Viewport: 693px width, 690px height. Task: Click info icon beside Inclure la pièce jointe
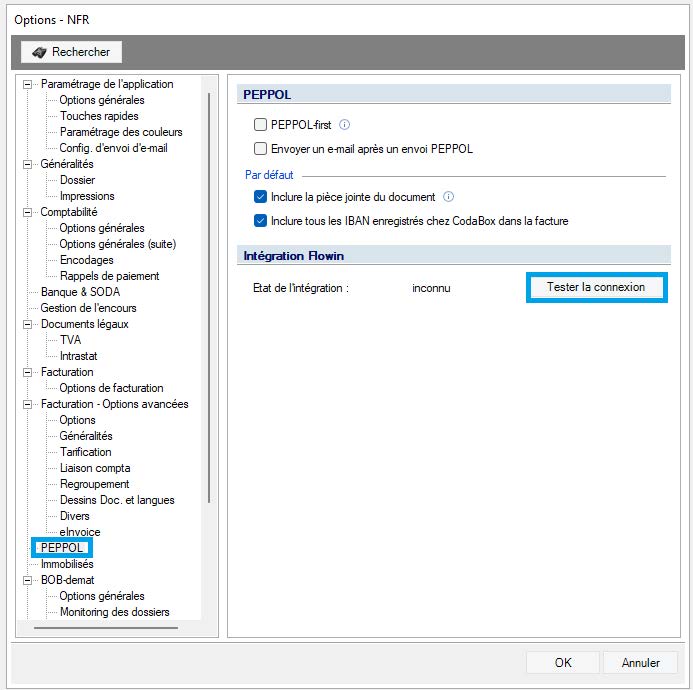[x=449, y=197]
